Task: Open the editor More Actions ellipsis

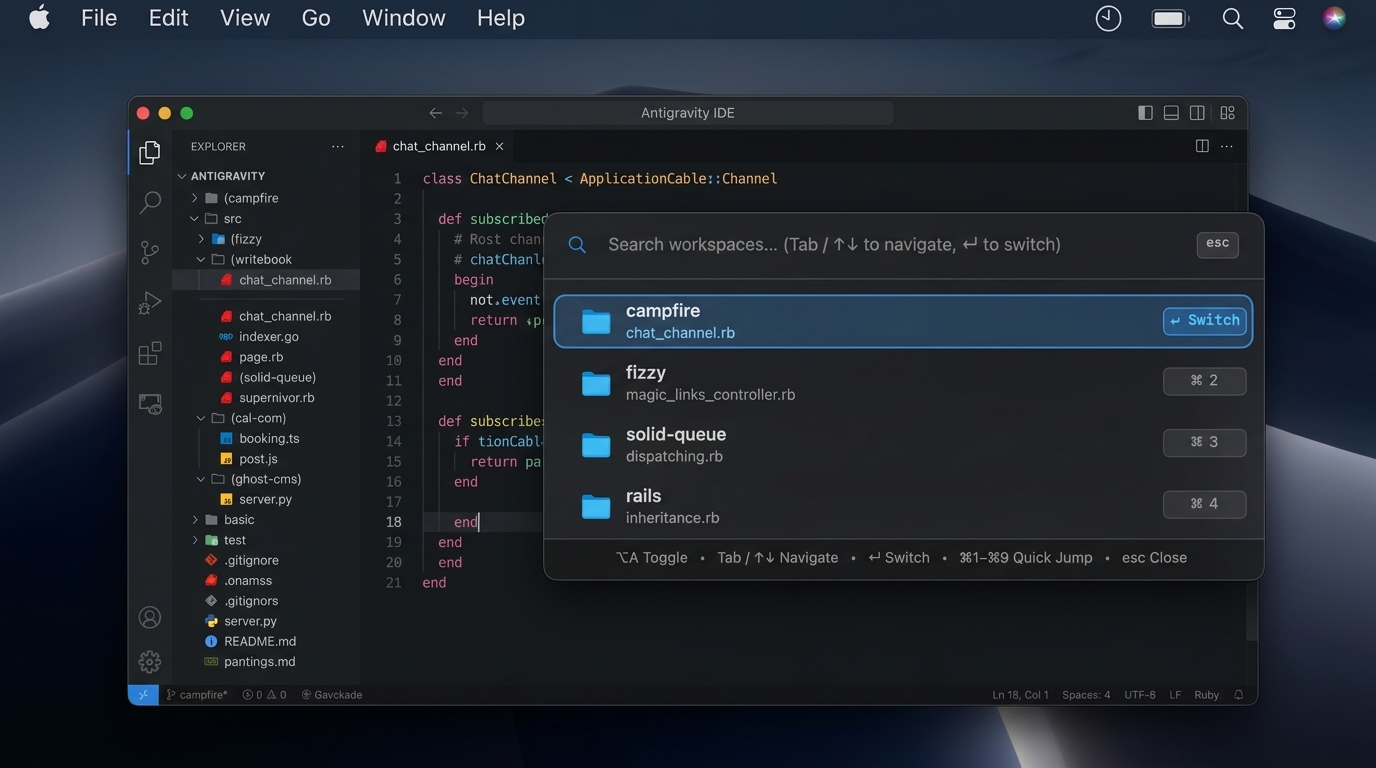Action: pyautogui.click(x=1227, y=146)
